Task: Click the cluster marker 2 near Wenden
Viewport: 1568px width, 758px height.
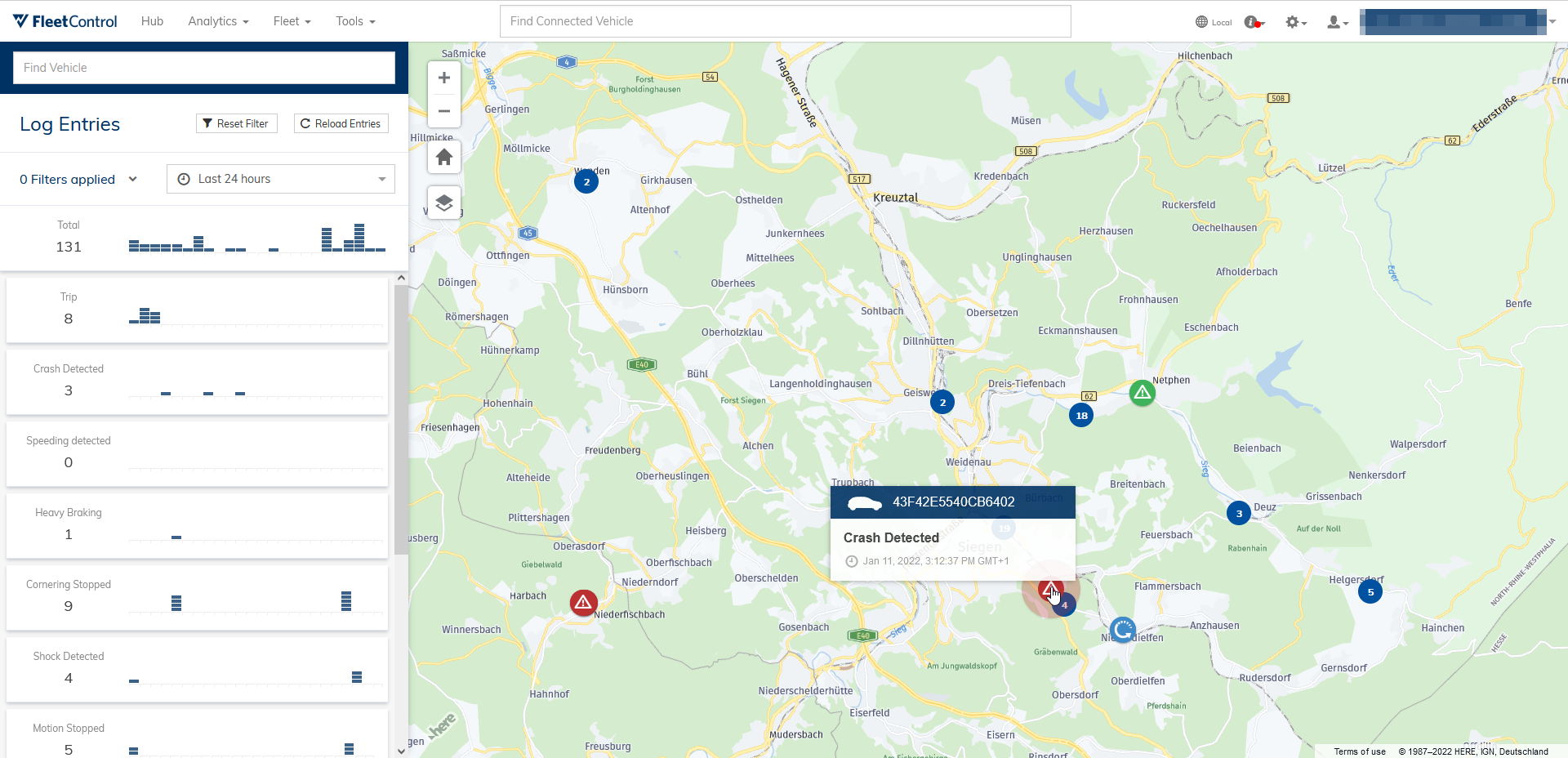Action: (x=586, y=181)
